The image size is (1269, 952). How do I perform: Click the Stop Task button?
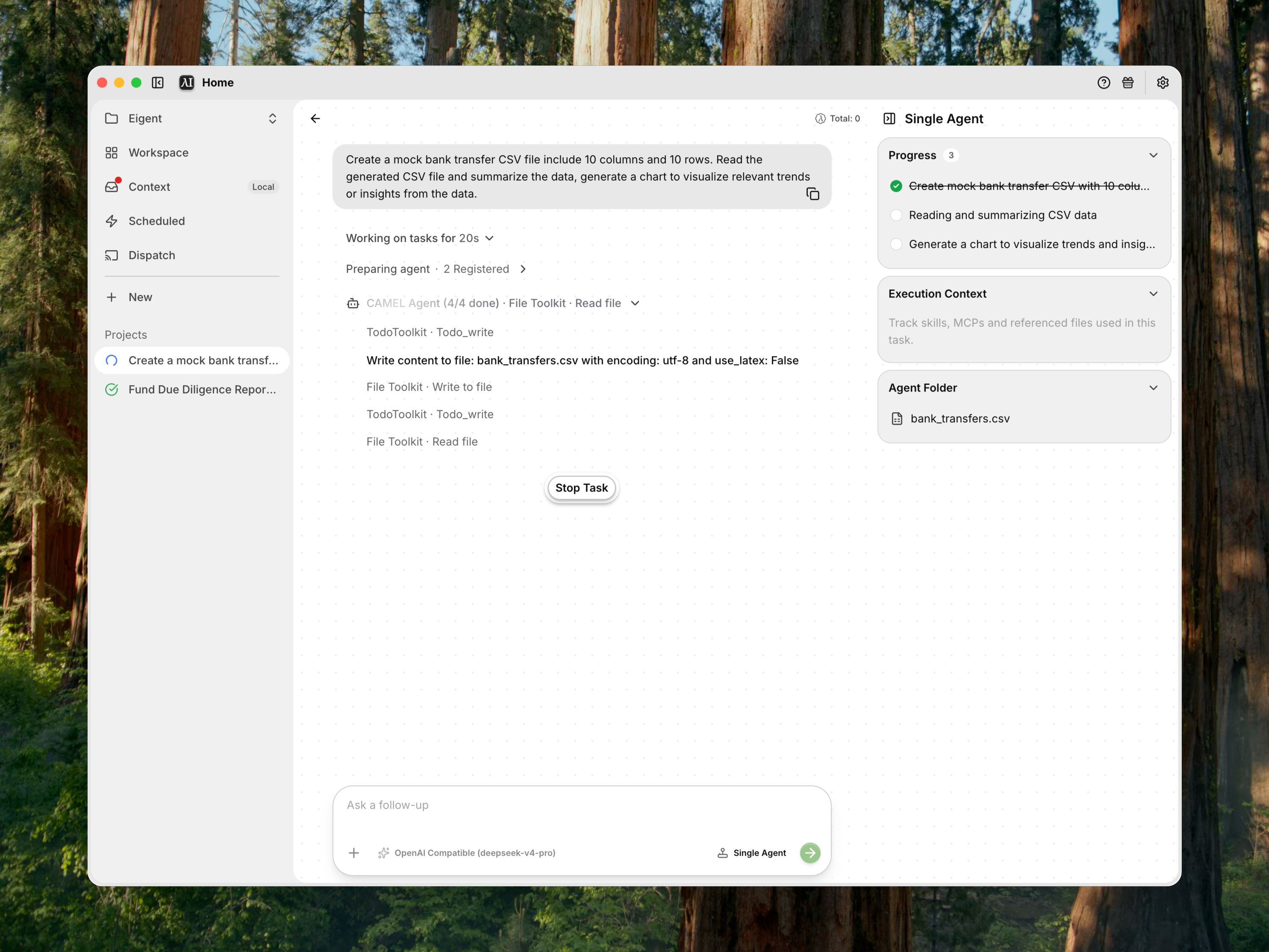point(581,488)
